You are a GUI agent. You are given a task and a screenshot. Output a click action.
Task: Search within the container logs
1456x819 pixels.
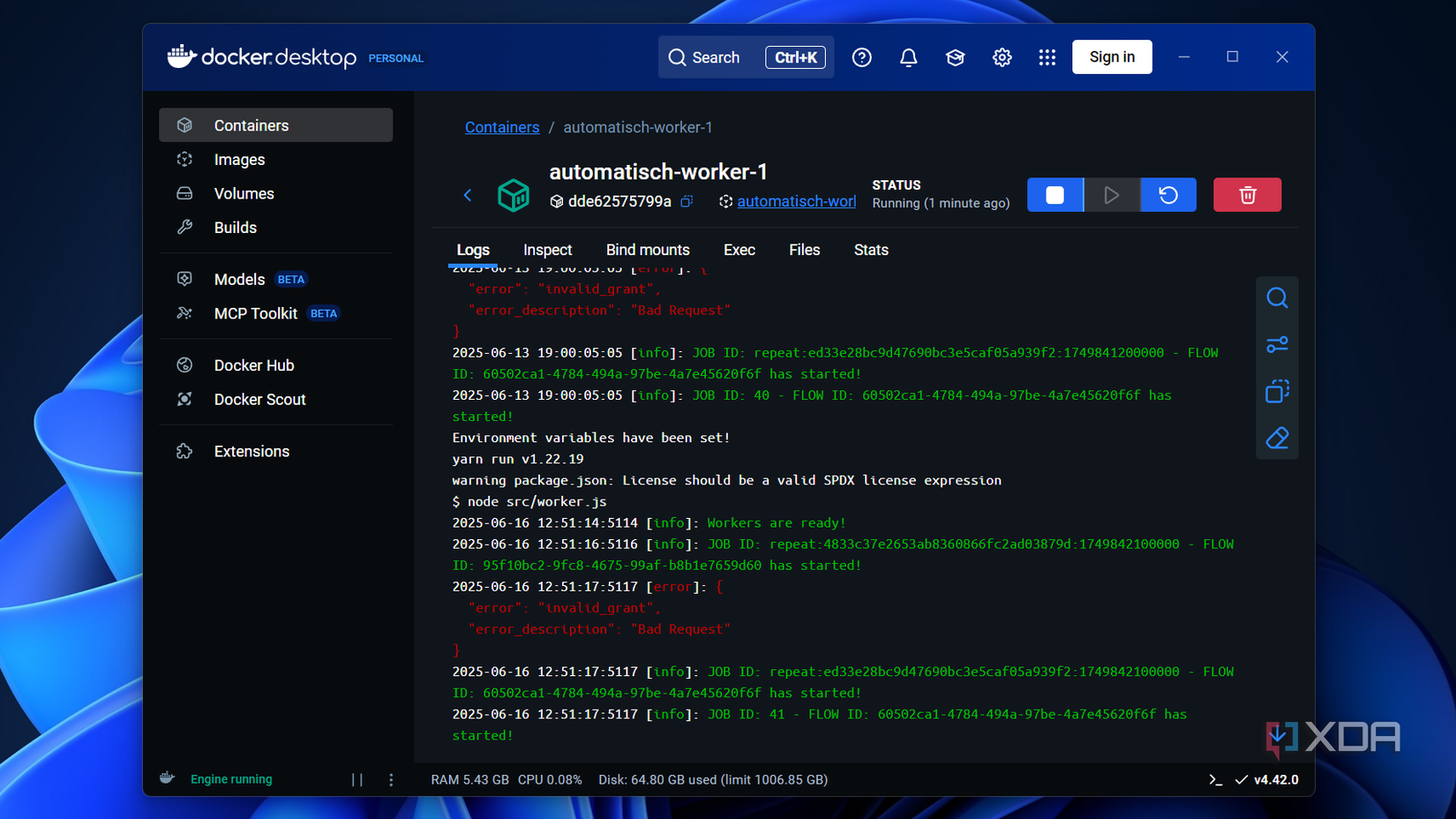(1277, 297)
